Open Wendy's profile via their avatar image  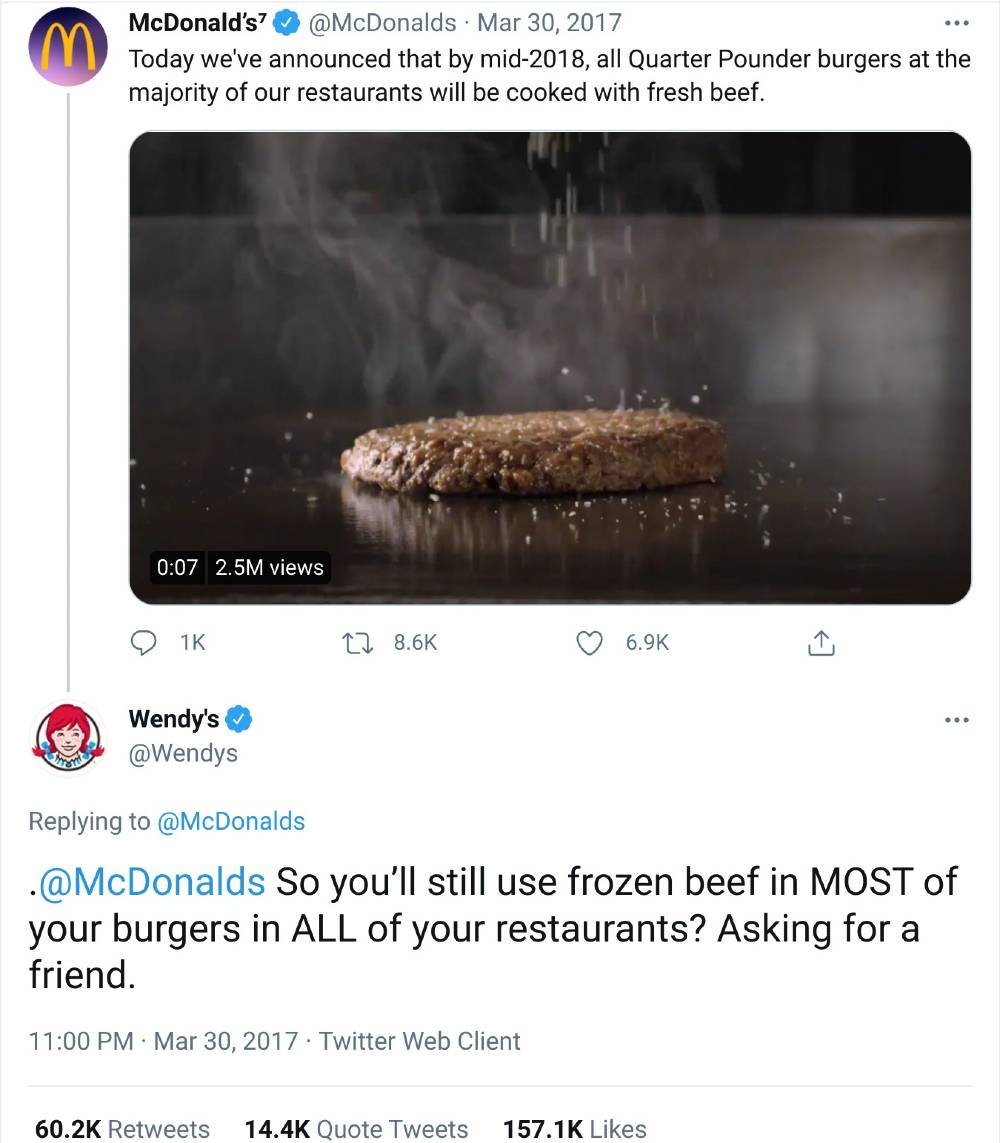(67, 737)
